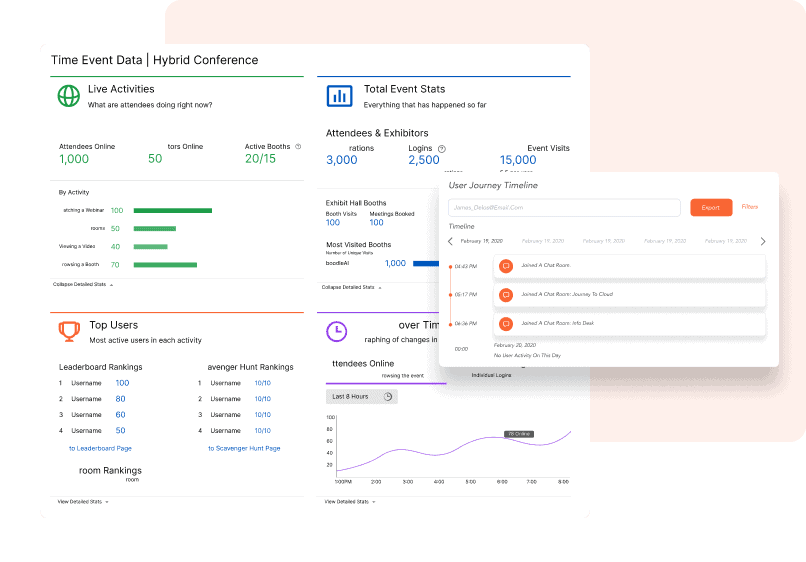Click the chat icon for Journey To Cloud entry

tap(506, 295)
